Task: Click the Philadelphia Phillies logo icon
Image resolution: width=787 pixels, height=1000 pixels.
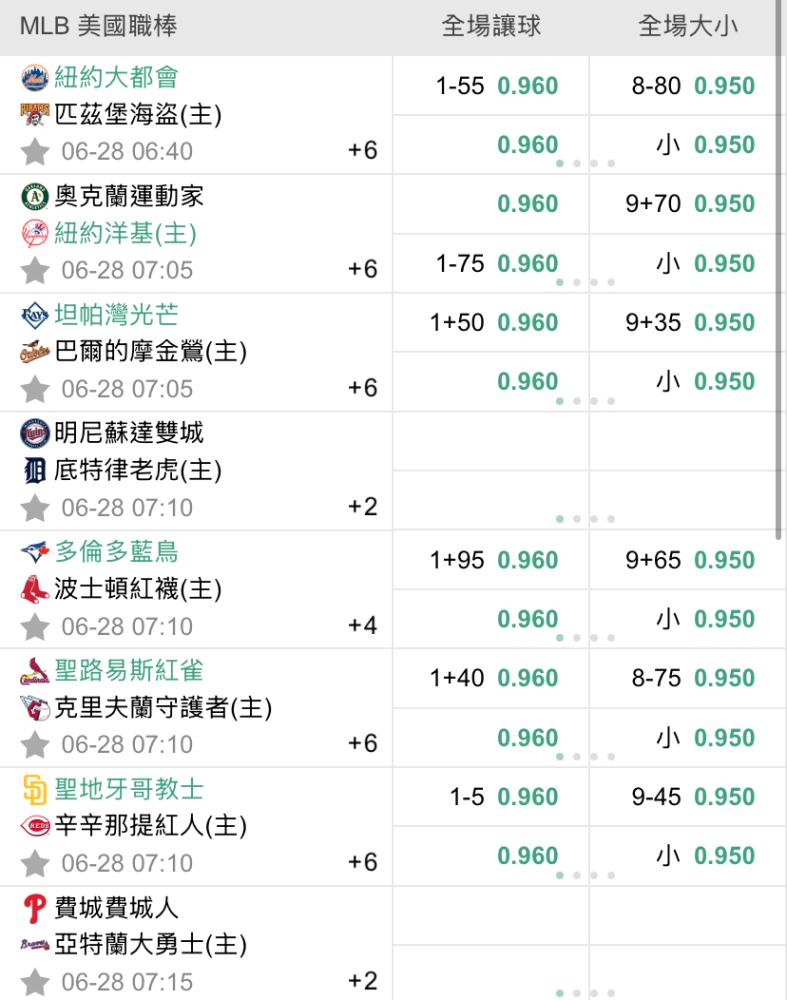Action: point(34,909)
